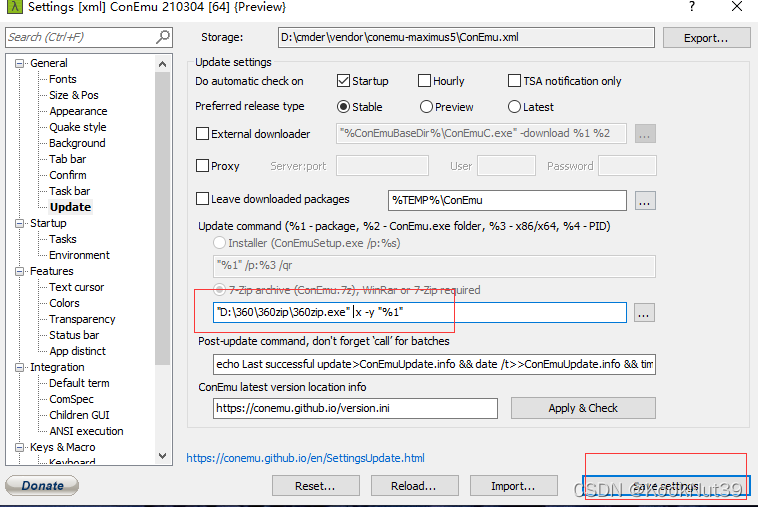
Task: Click the settings tree scrollbar thumb
Action: [162, 218]
